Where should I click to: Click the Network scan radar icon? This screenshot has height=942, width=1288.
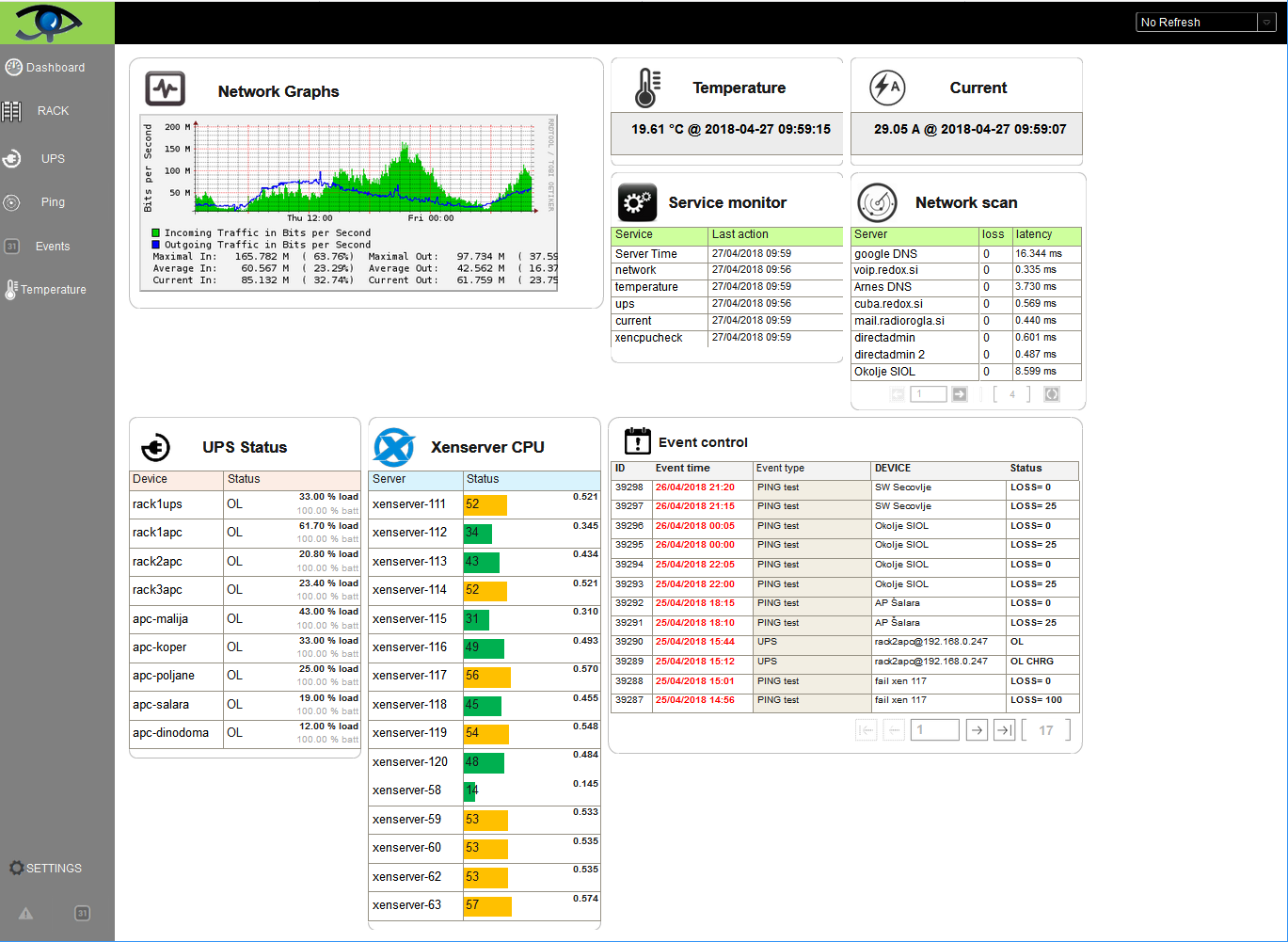coord(877,202)
